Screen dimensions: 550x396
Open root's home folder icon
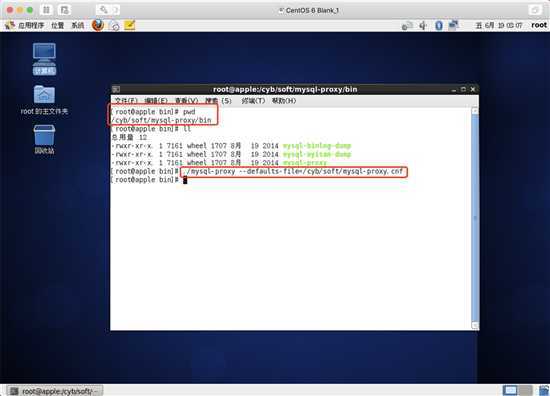tap(44, 100)
